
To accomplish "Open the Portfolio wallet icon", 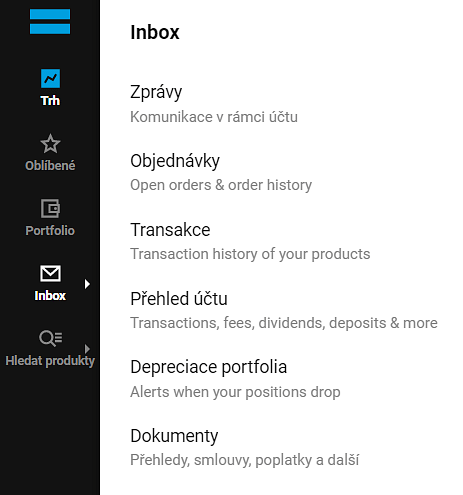I will 50,208.
